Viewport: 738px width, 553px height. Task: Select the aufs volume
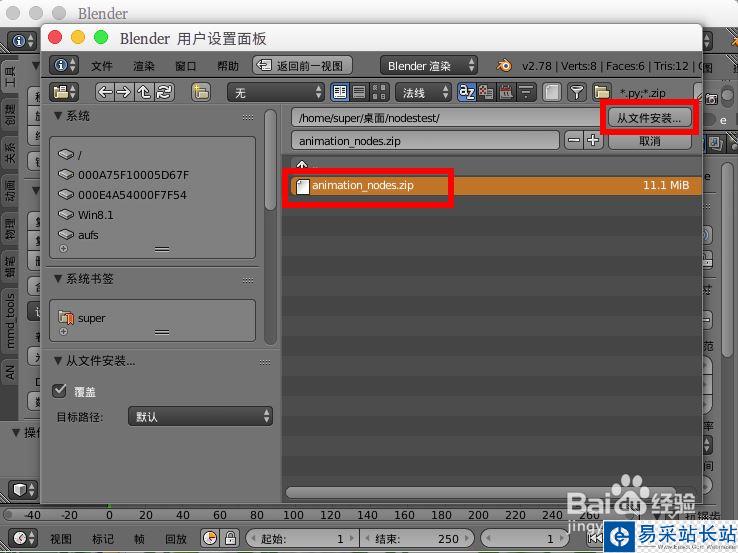[x=78, y=235]
